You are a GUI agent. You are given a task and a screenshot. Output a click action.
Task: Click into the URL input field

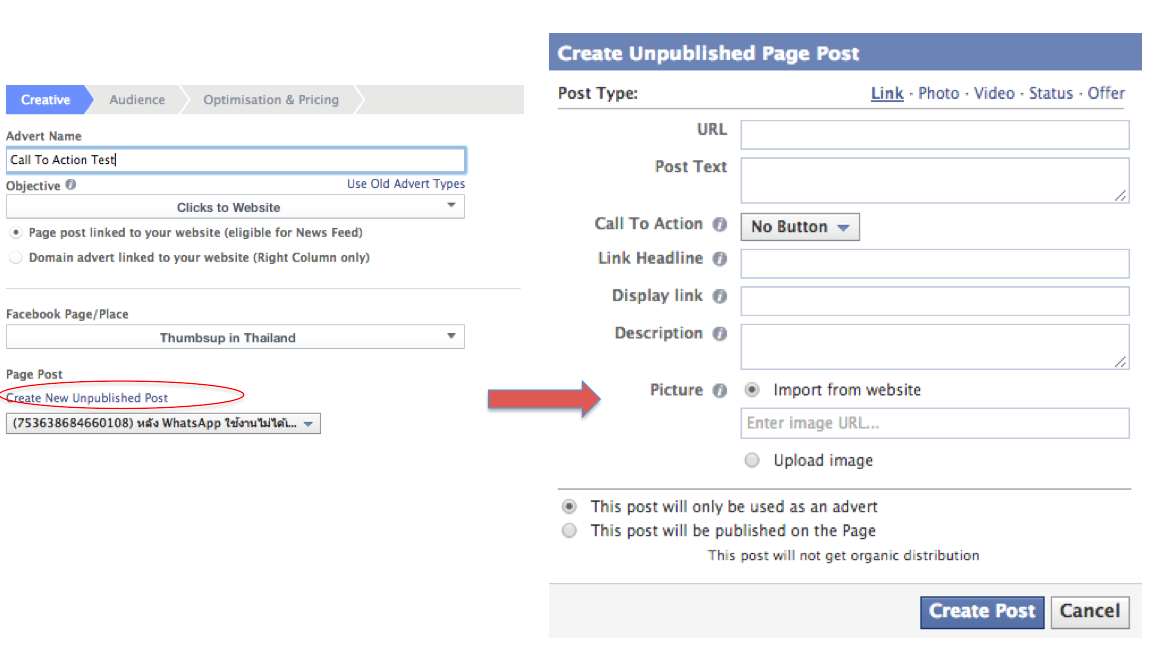pyautogui.click(x=934, y=135)
